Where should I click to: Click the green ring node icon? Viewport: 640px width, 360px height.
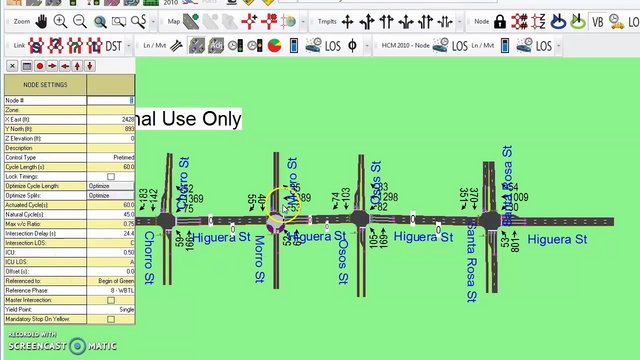coord(578,21)
